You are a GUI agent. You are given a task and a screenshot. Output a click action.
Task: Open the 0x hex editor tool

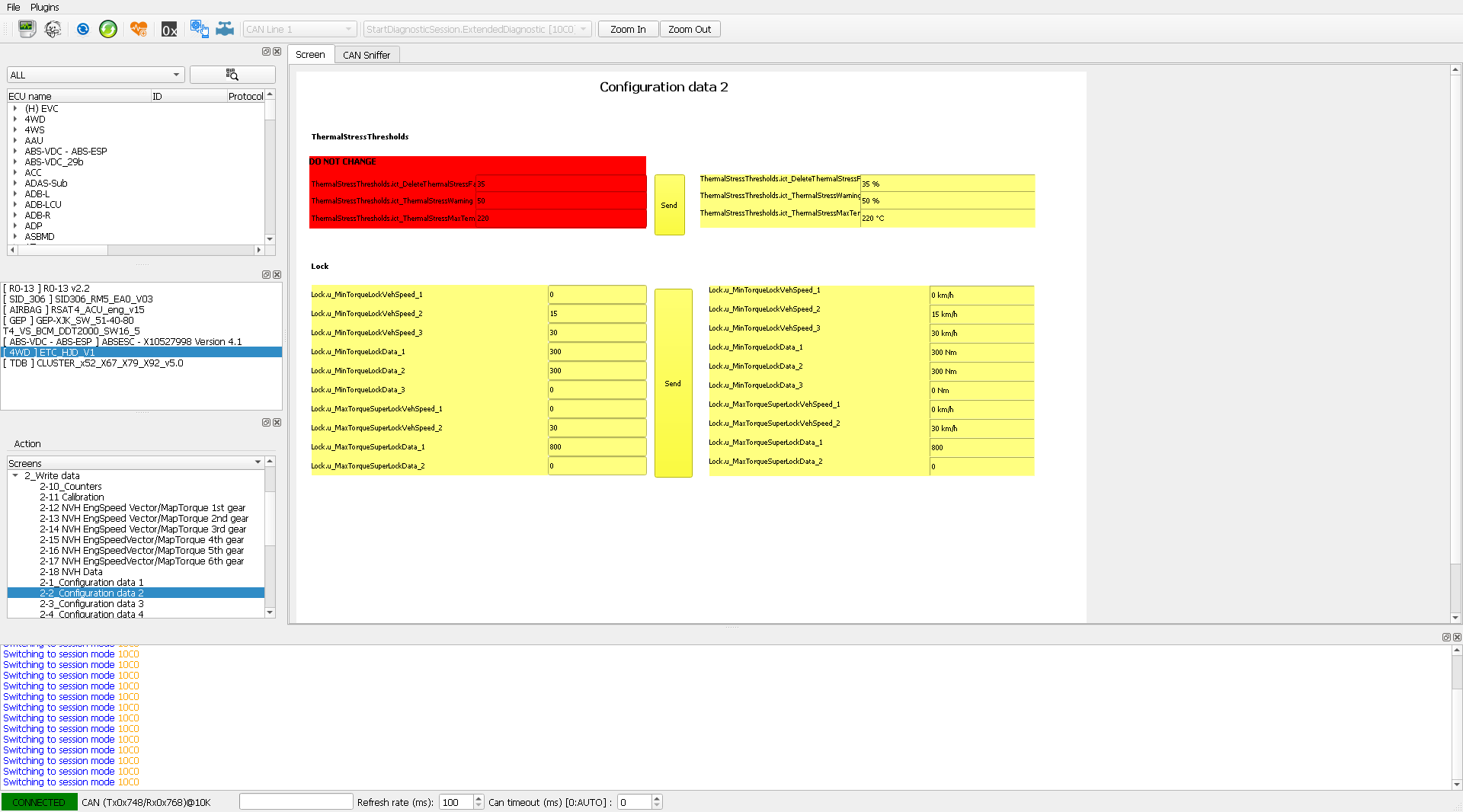click(x=169, y=29)
